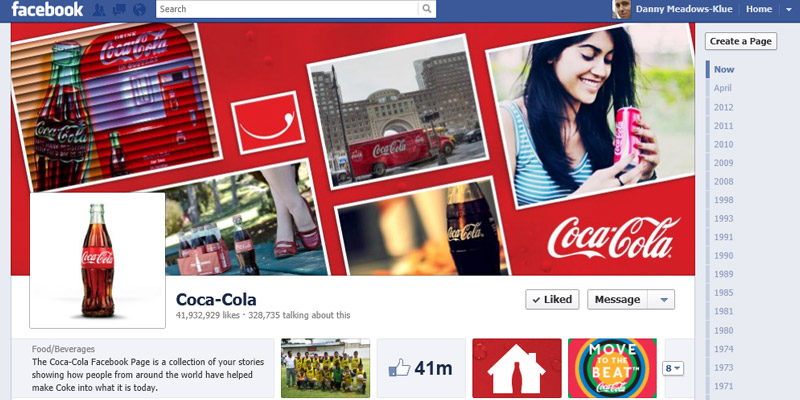
Task: Open the red house app tile
Action: (517, 368)
